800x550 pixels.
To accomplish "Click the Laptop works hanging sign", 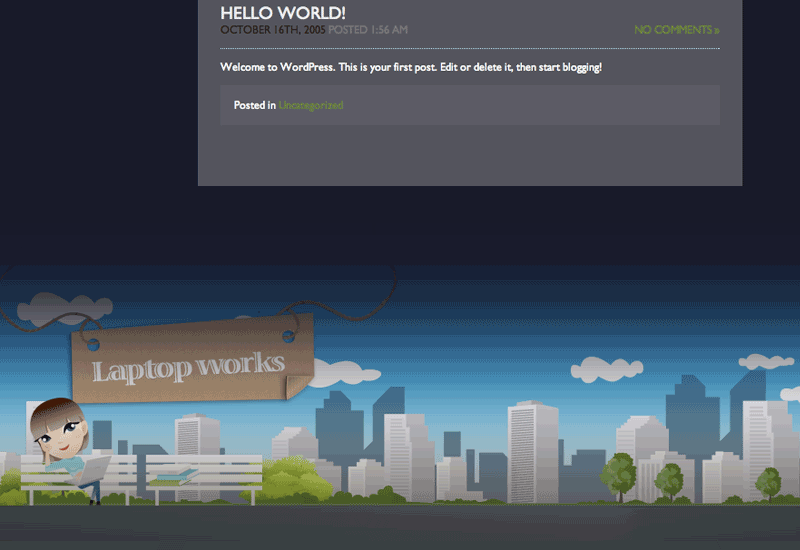I will click(x=192, y=358).
